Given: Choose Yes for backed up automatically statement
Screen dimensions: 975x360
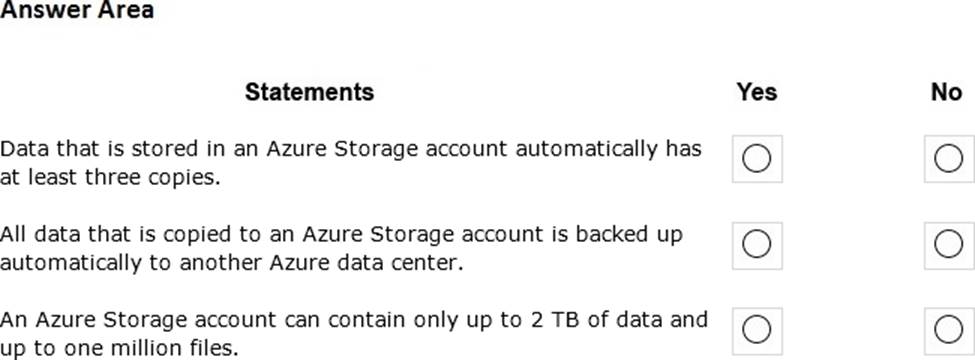Looking at the screenshot, I should (757, 245).
